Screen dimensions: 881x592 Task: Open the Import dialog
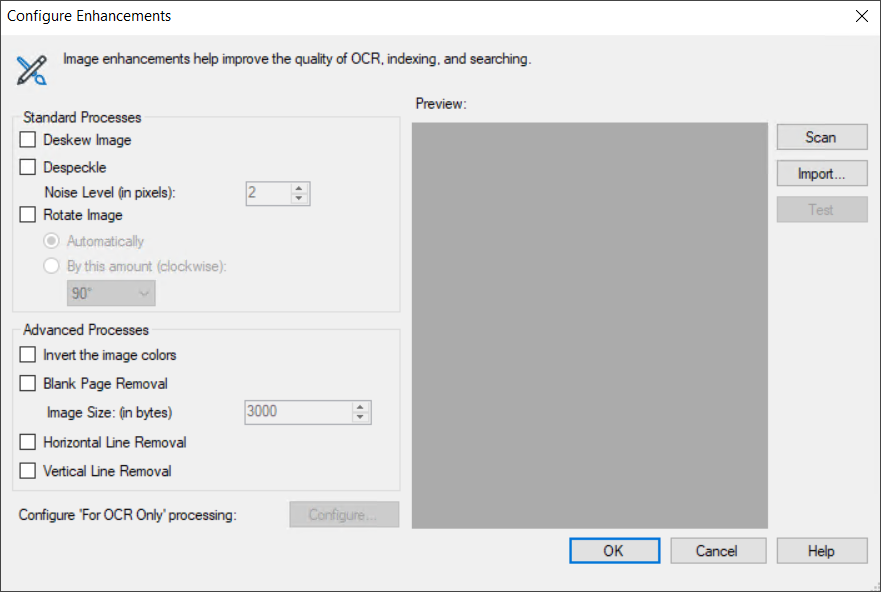click(x=821, y=173)
